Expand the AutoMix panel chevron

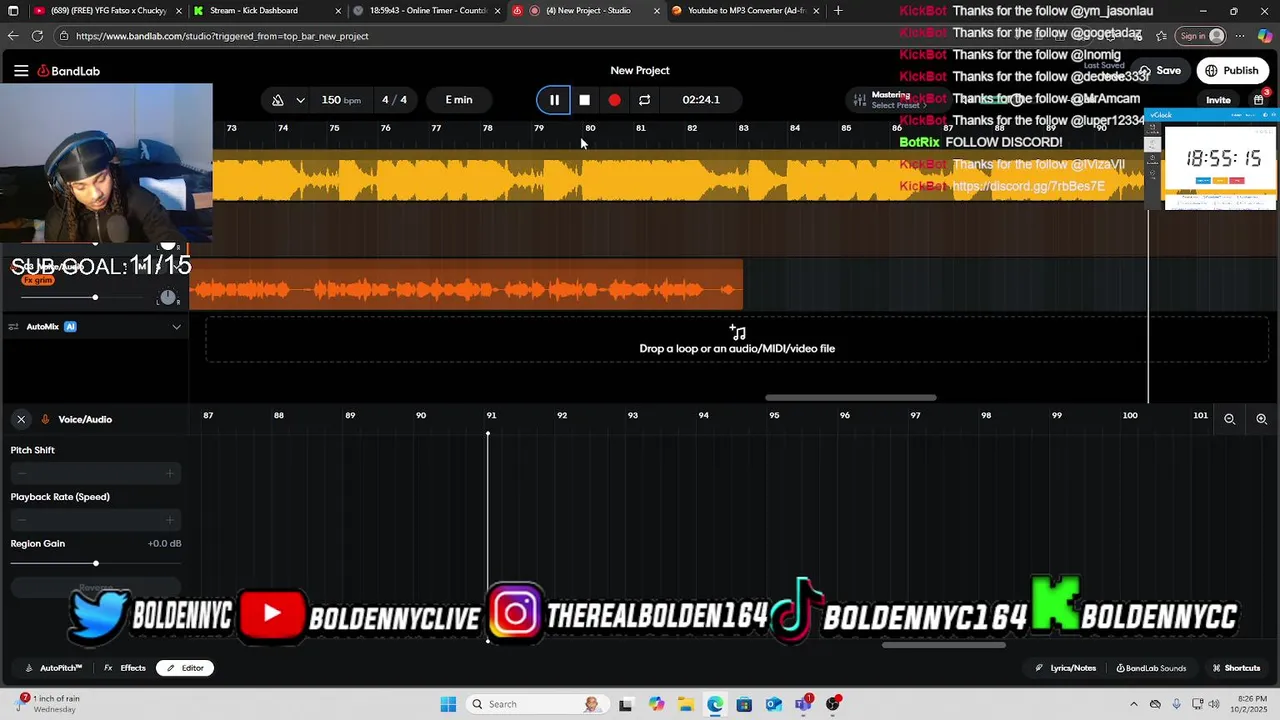point(177,327)
